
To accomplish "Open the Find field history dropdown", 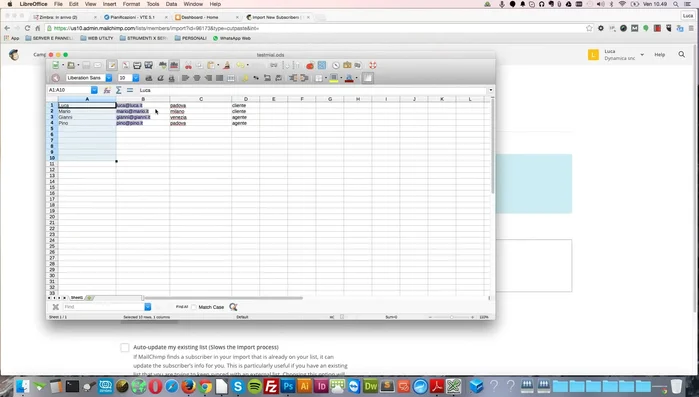I will tap(148, 307).
